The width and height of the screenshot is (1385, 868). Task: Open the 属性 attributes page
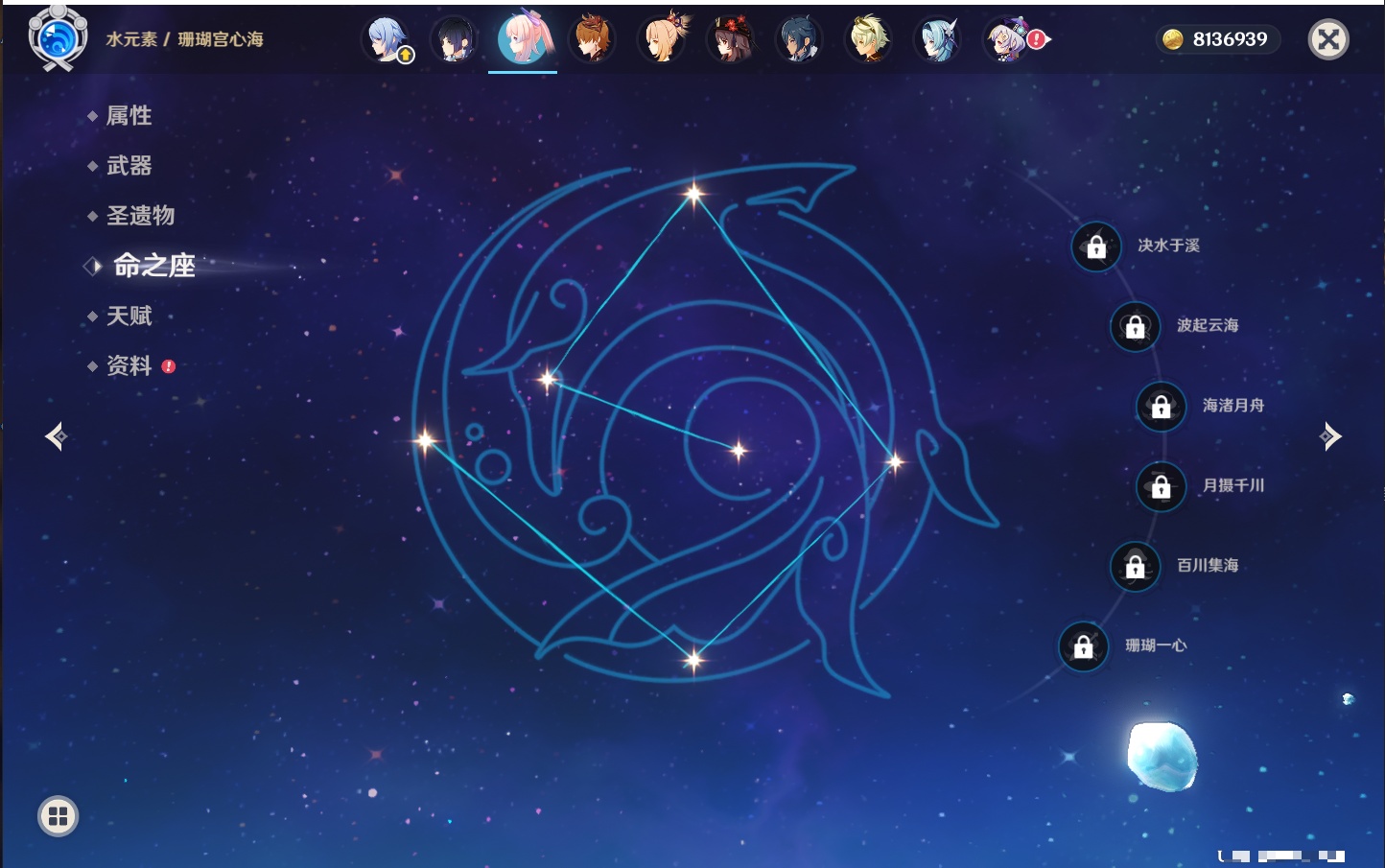pos(129,116)
